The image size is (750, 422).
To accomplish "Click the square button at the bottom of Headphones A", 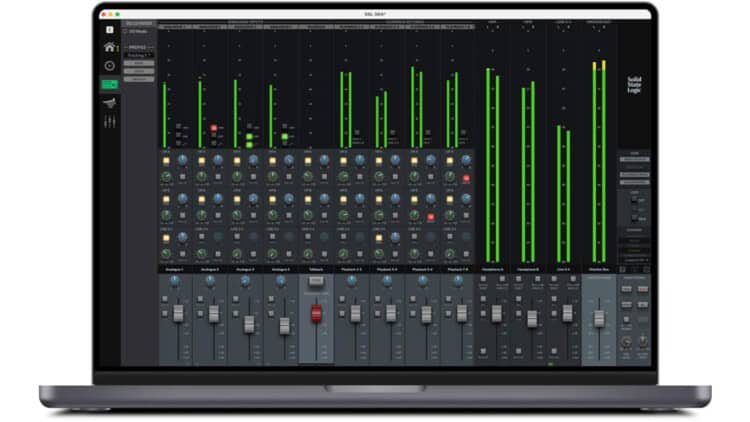I will [483, 351].
